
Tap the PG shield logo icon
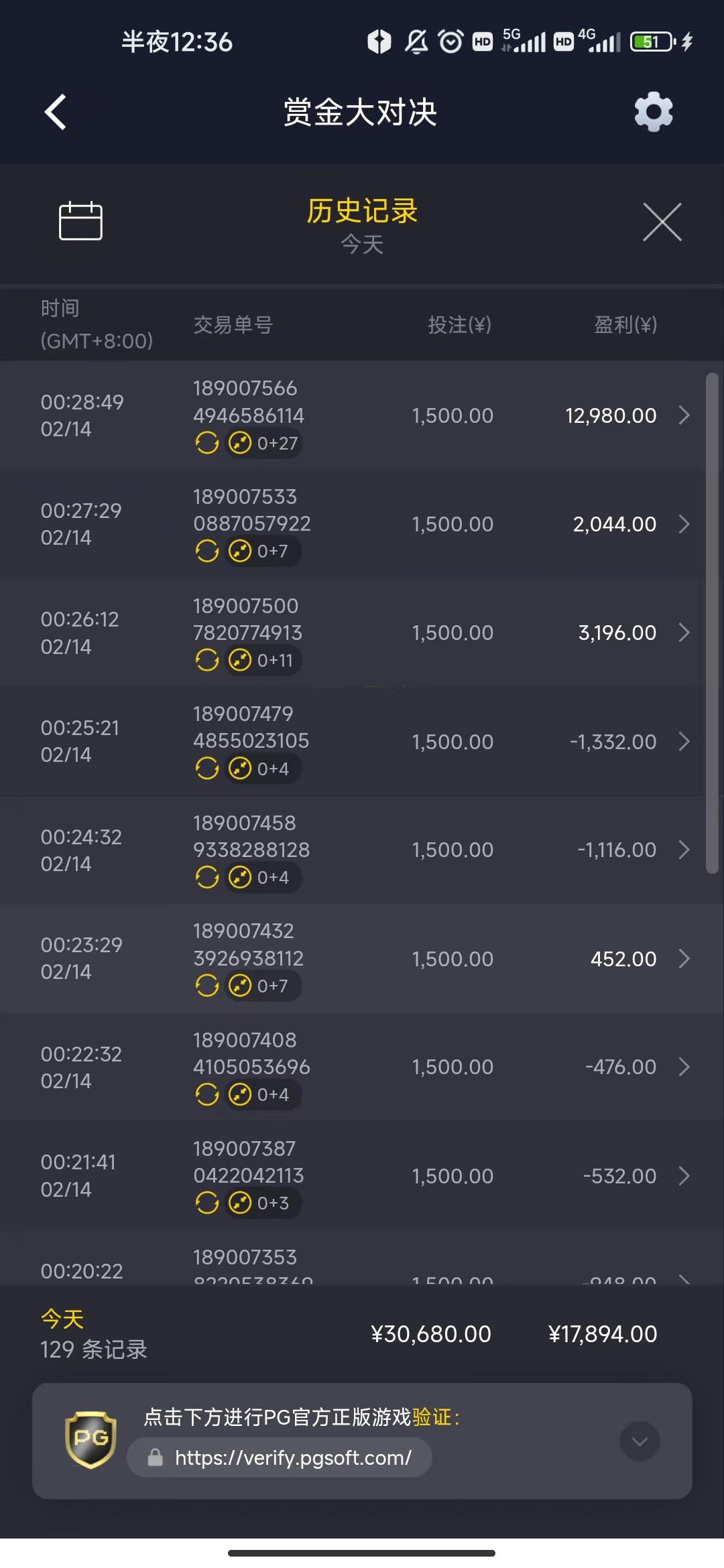90,1440
